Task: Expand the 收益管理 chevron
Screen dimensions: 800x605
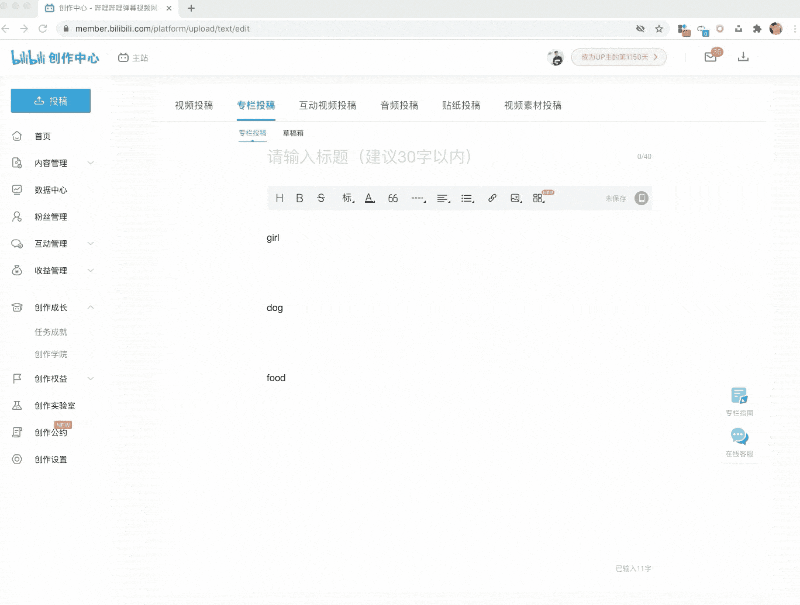Action: click(90, 270)
